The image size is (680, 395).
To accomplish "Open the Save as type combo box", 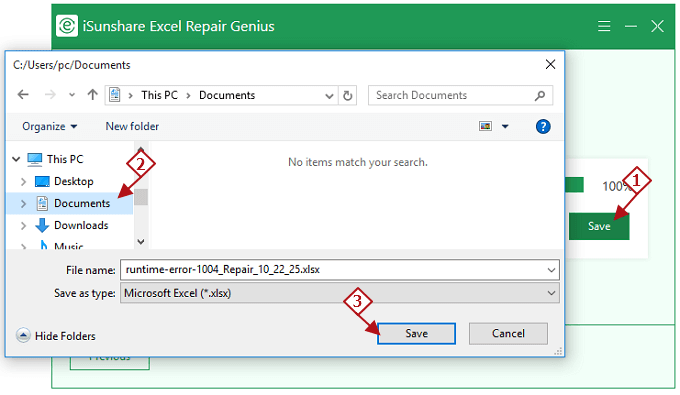I will [x=340, y=293].
